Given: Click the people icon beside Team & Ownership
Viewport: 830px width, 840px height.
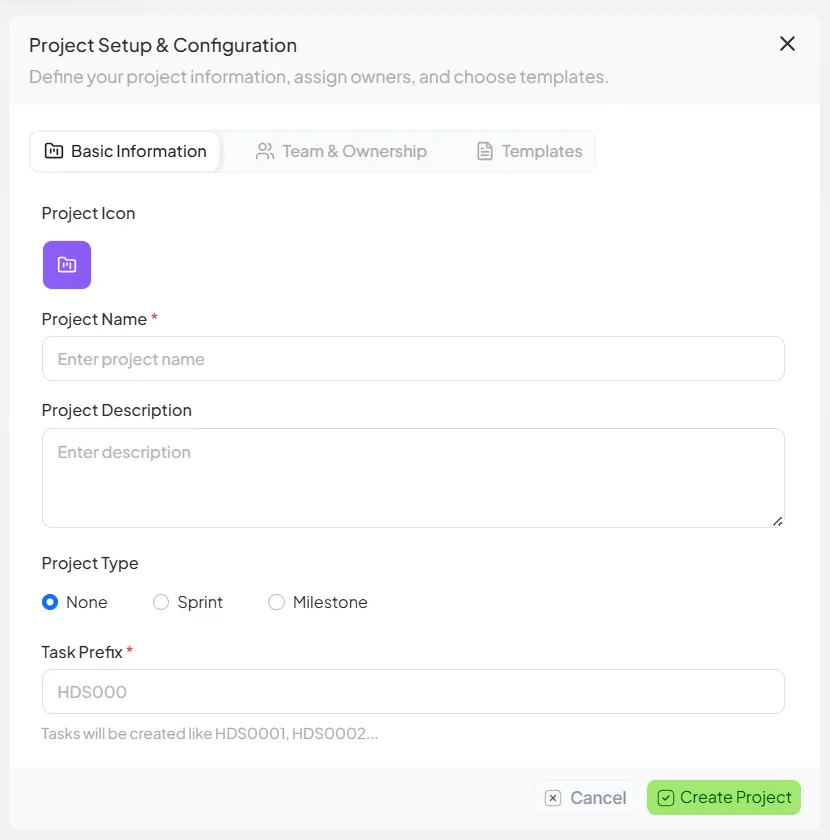Looking at the screenshot, I should tap(264, 151).
